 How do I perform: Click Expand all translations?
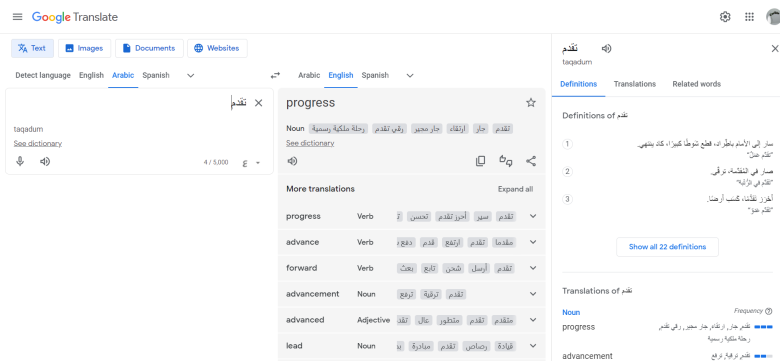click(x=515, y=189)
